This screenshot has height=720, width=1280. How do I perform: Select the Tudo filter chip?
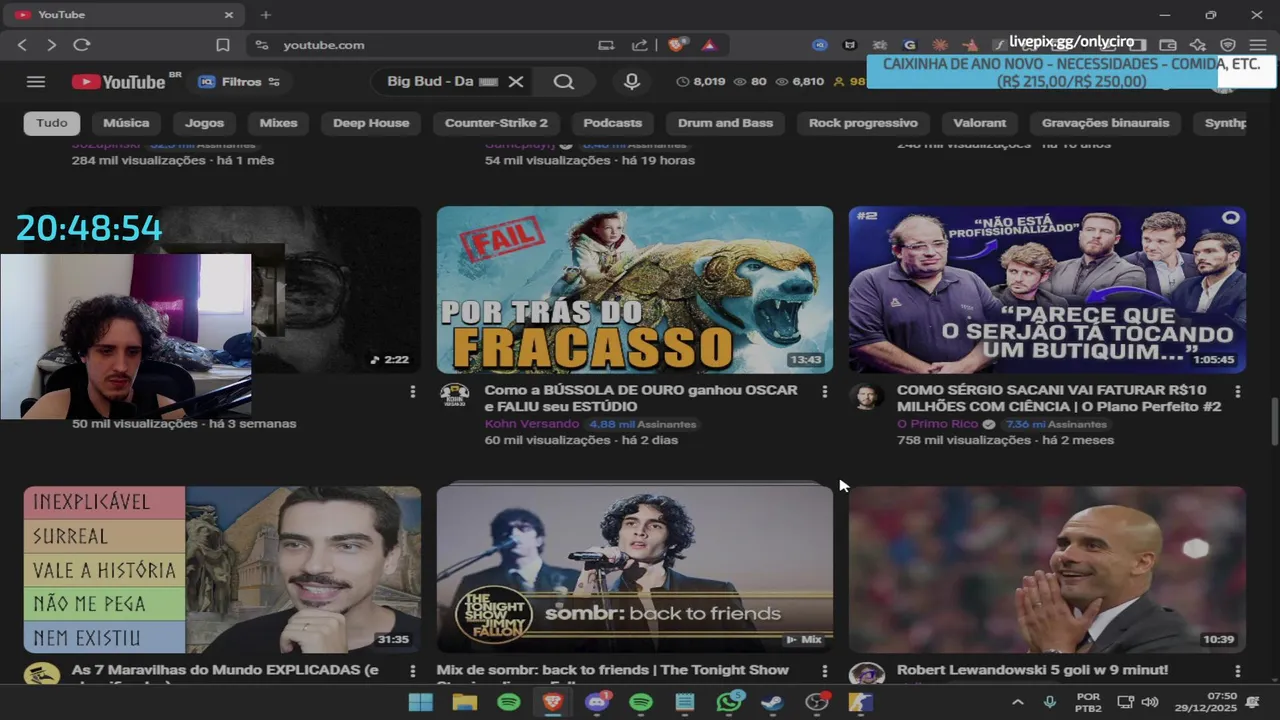pyautogui.click(x=52, y=123)
